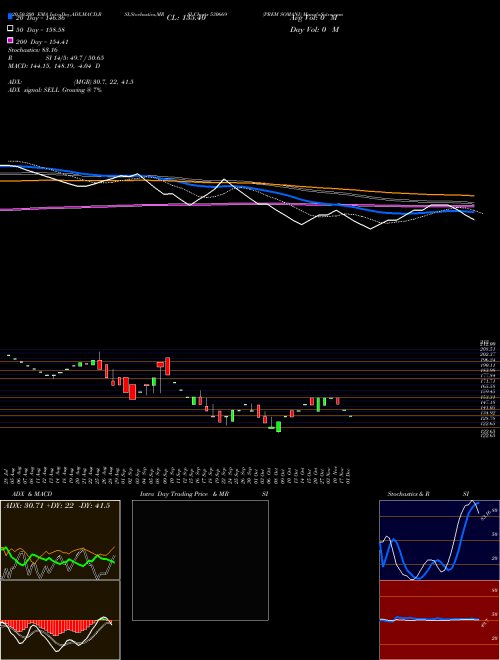Click the 'ADX: 30.71 +DY: 22 -DY: 41.5' header
The image size is (500, 660).
pos(56,506)
